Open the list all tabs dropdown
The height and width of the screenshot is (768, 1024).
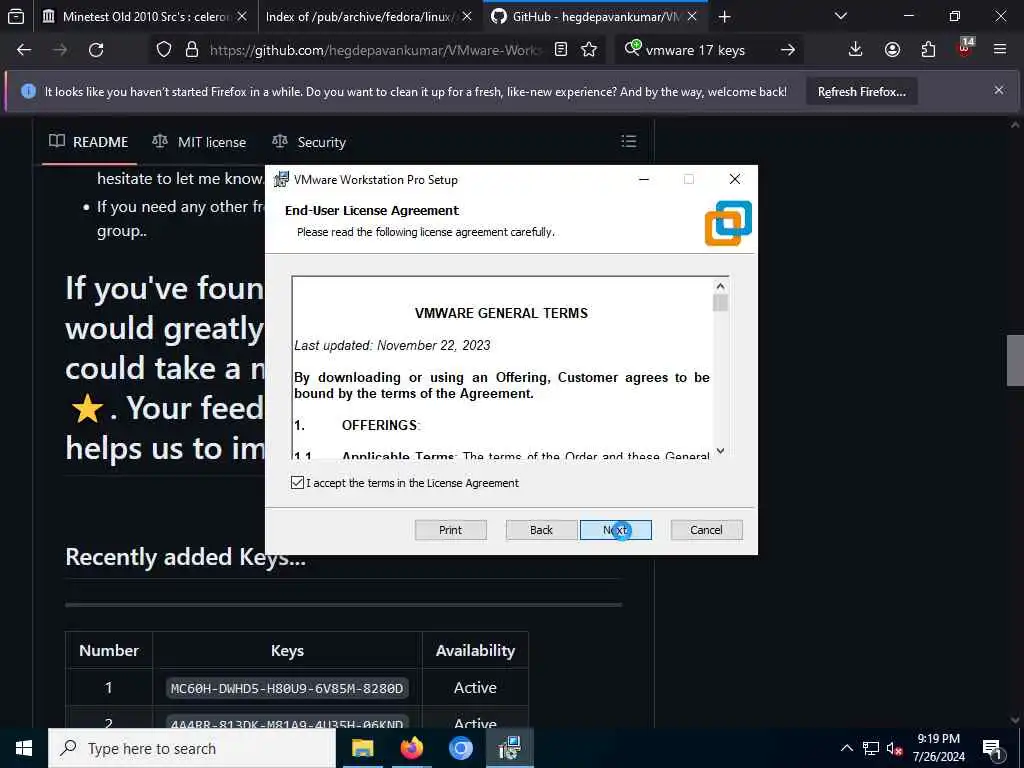click(x=841, y=16)
